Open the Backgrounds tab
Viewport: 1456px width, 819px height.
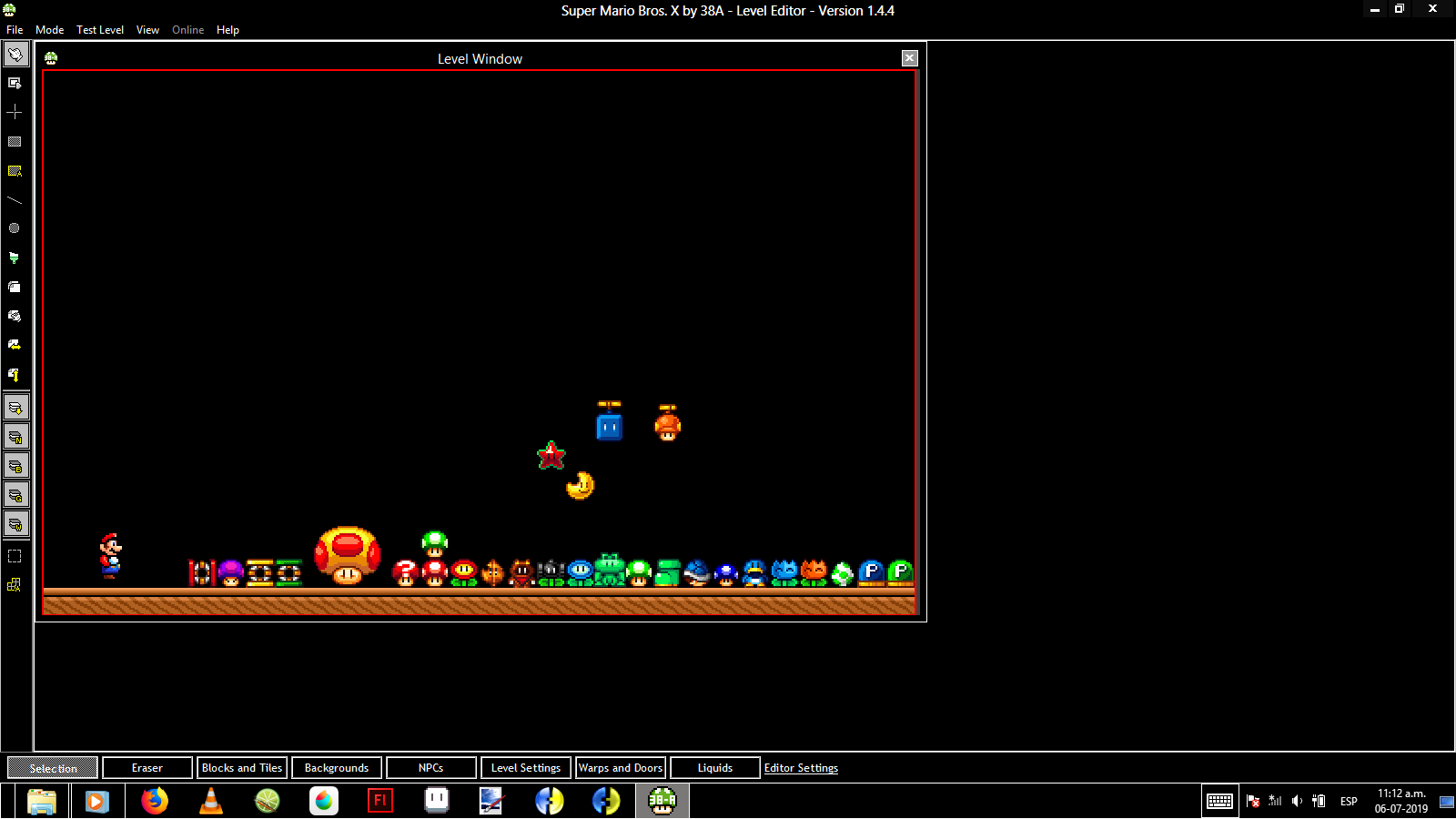pos(337,768)
